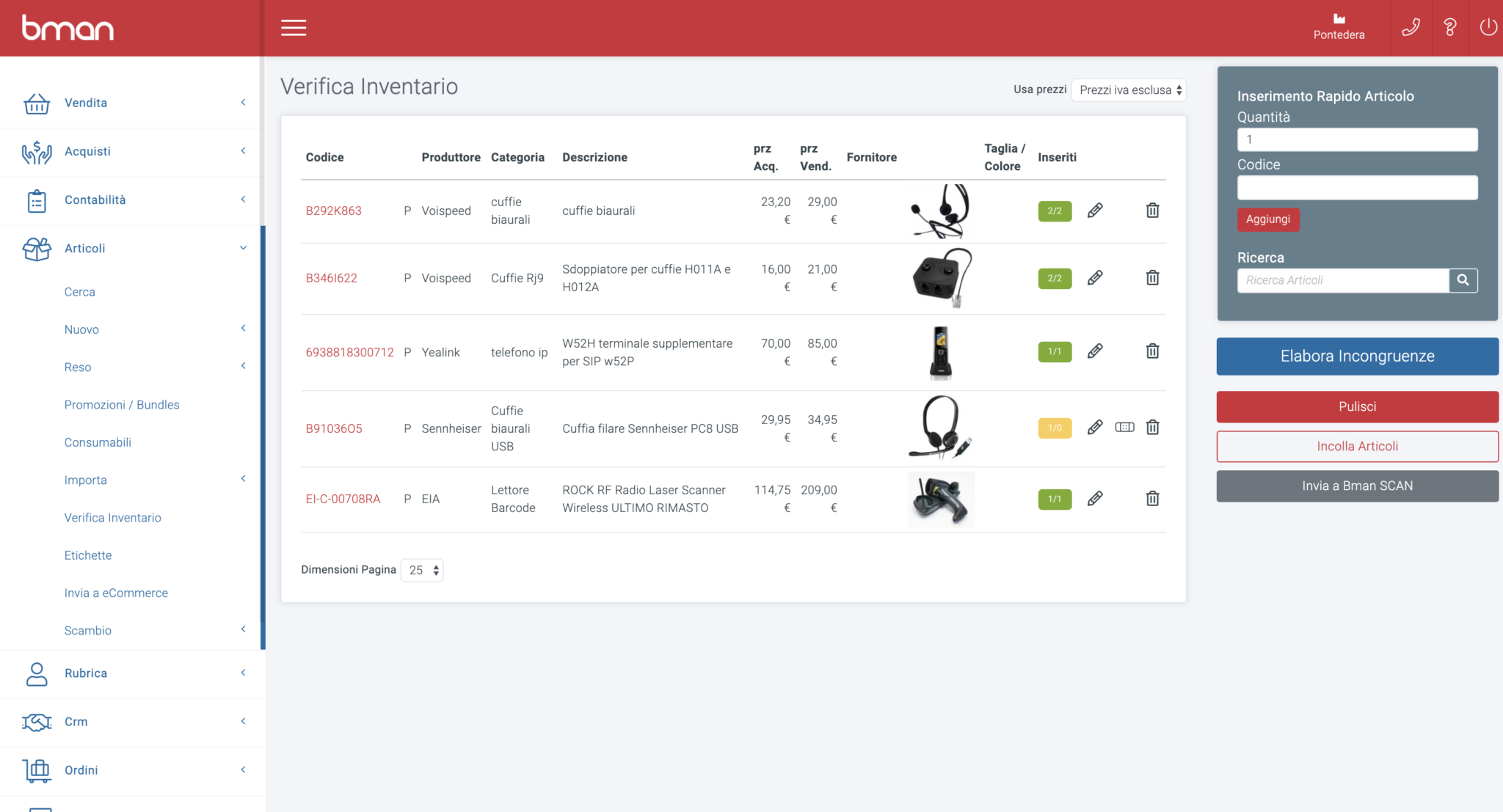The width and height of the screenshot is (1503, 812).
Task: Delete the Yealink article using trash icon
Action: (x=1152, y=351)
